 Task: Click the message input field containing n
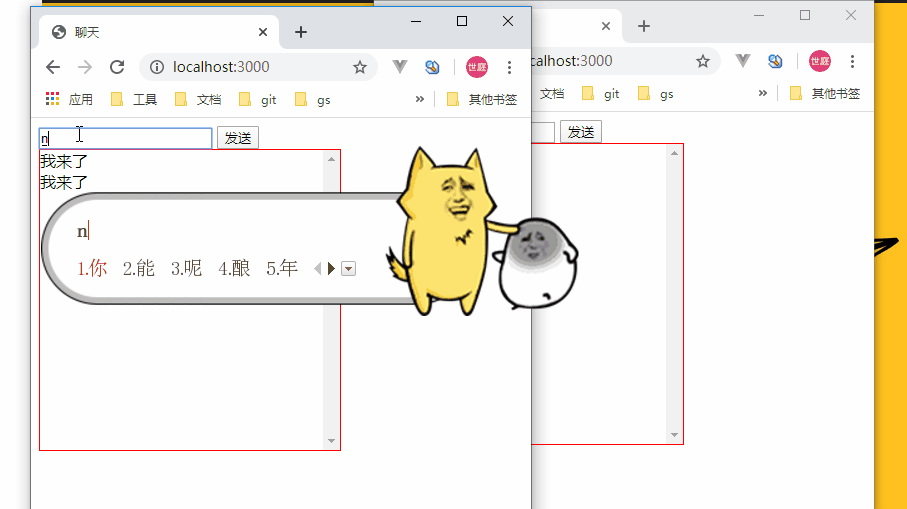click(125, 138)
